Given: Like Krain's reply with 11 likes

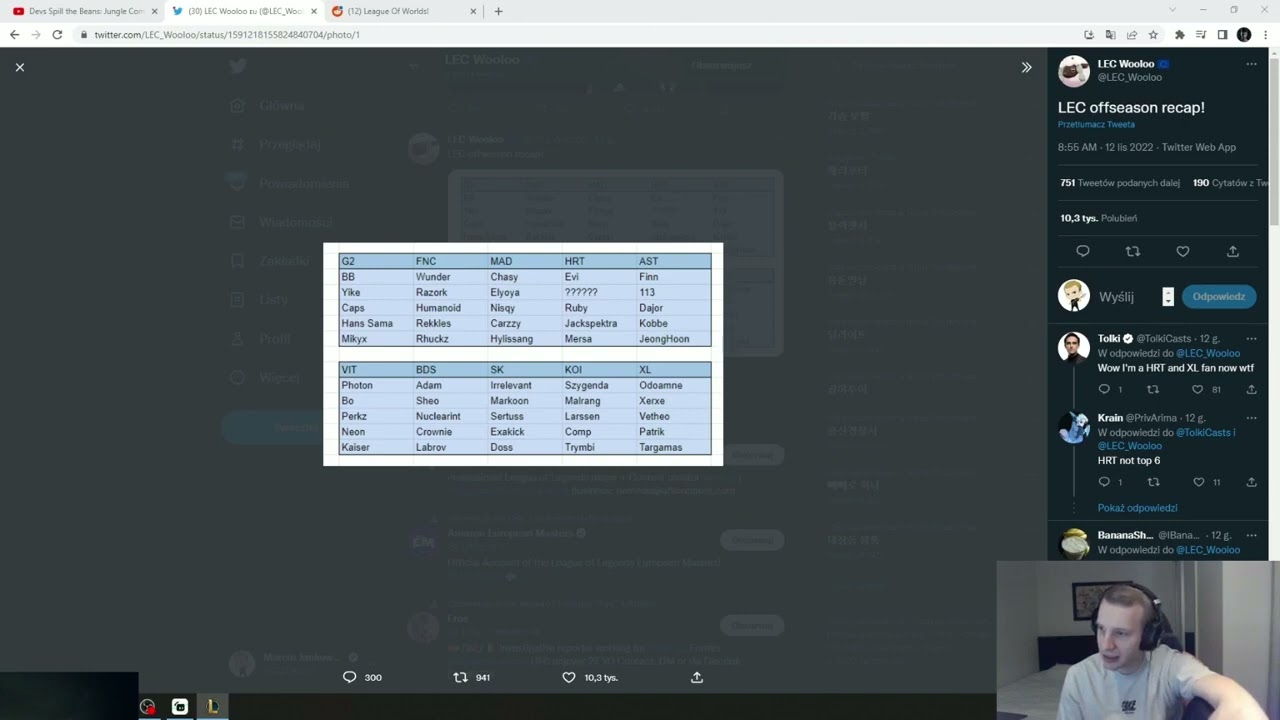Looking at the screenshot, I should (x=1198, y=482).
